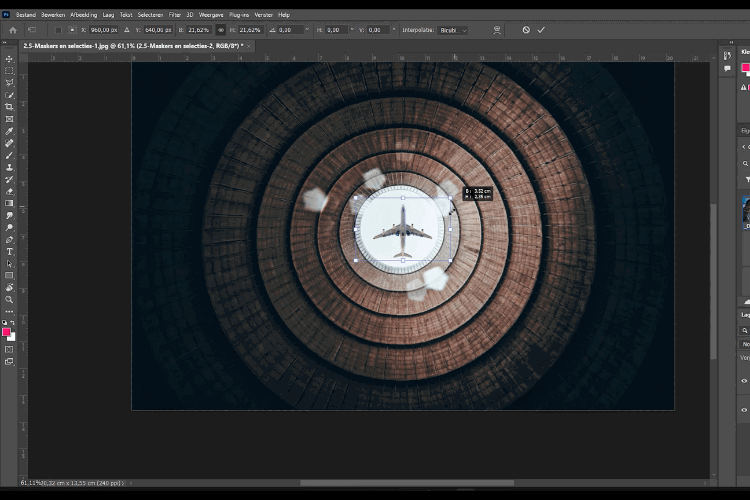The image size is (750, 500).
Task: Select the Healing Brush tool
Action: 9,143
